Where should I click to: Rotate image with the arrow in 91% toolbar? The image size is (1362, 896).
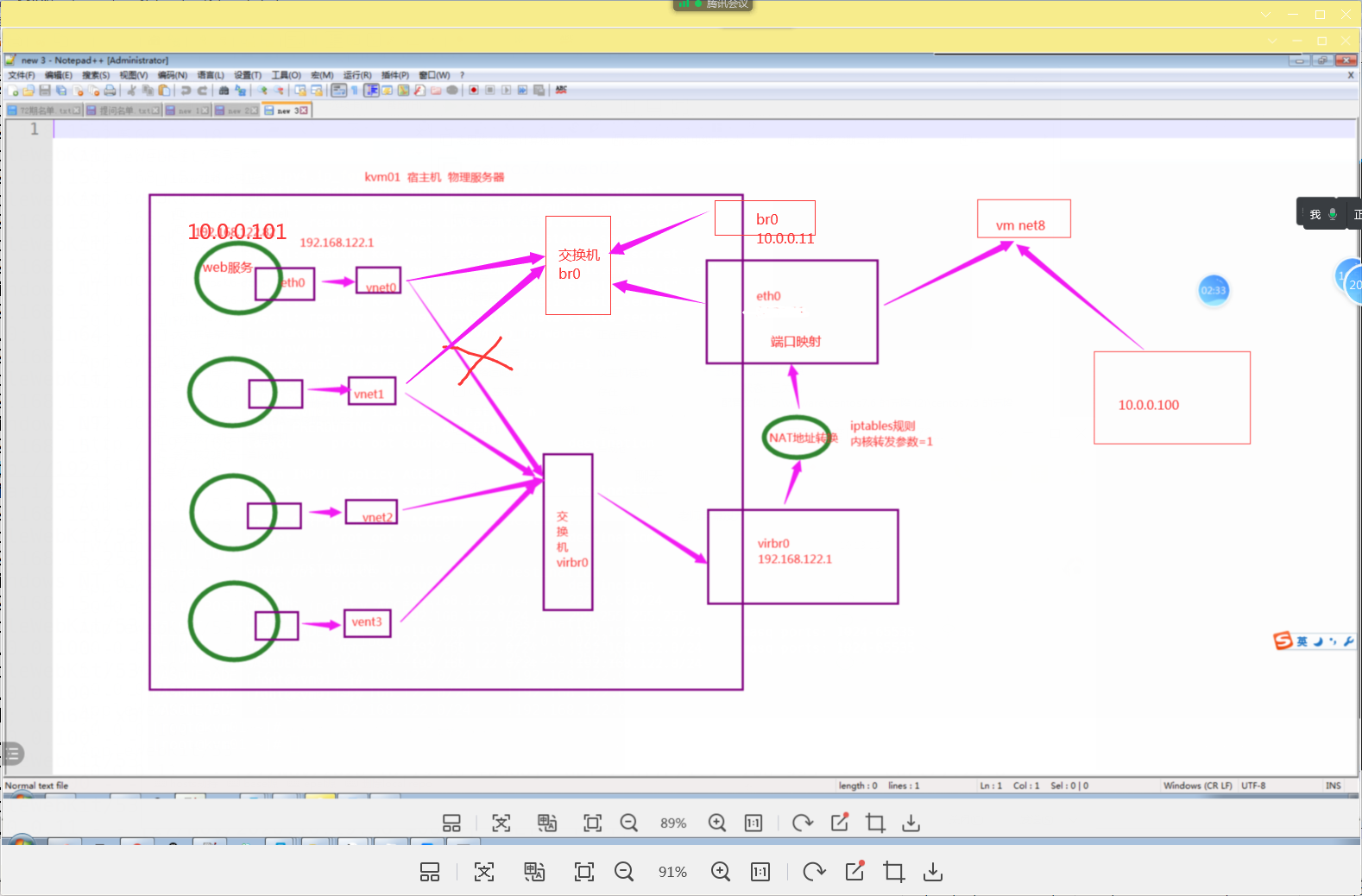(814, 872)
